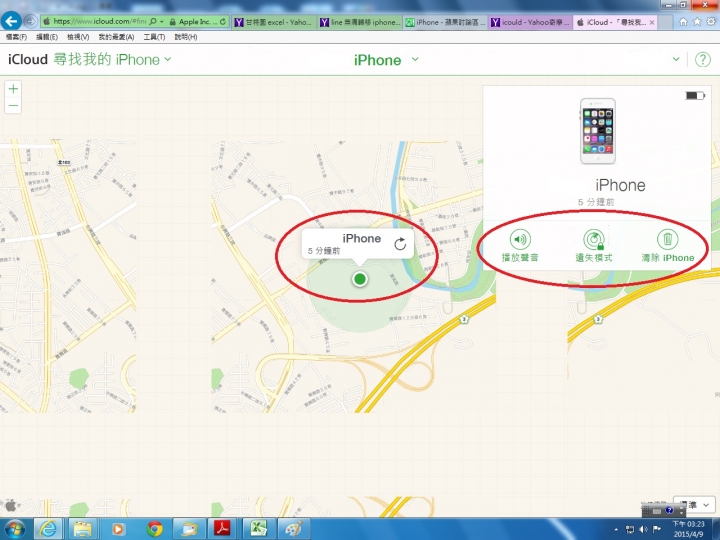Open the 我的最愛(A) menu

tap(116, 37)
